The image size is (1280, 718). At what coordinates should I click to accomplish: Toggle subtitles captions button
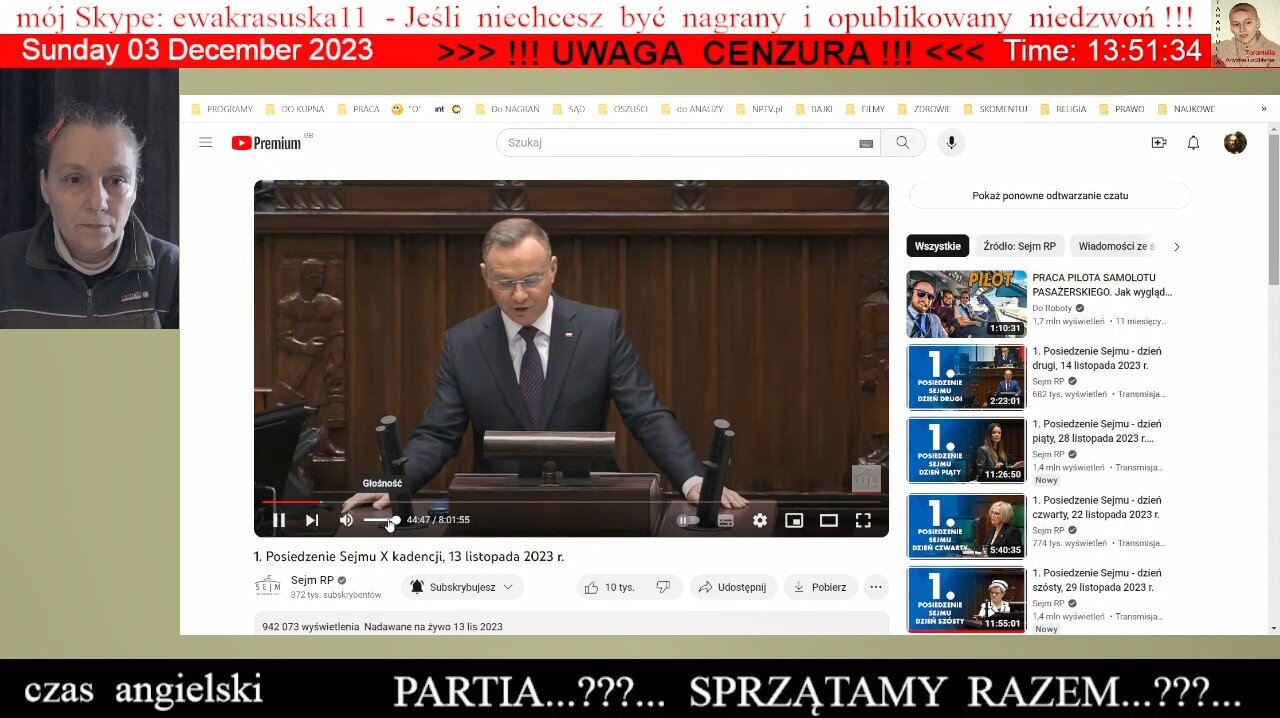(726, 520)
